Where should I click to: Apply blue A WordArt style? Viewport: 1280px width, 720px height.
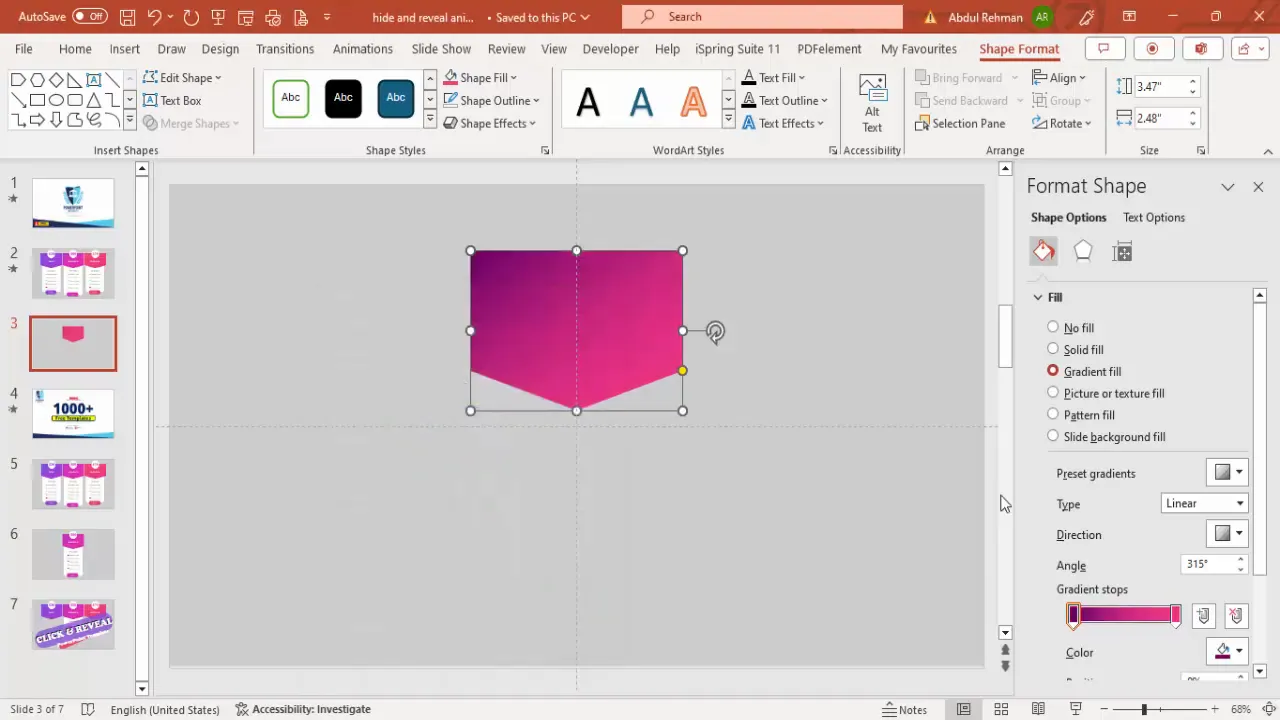coord(641,100)
